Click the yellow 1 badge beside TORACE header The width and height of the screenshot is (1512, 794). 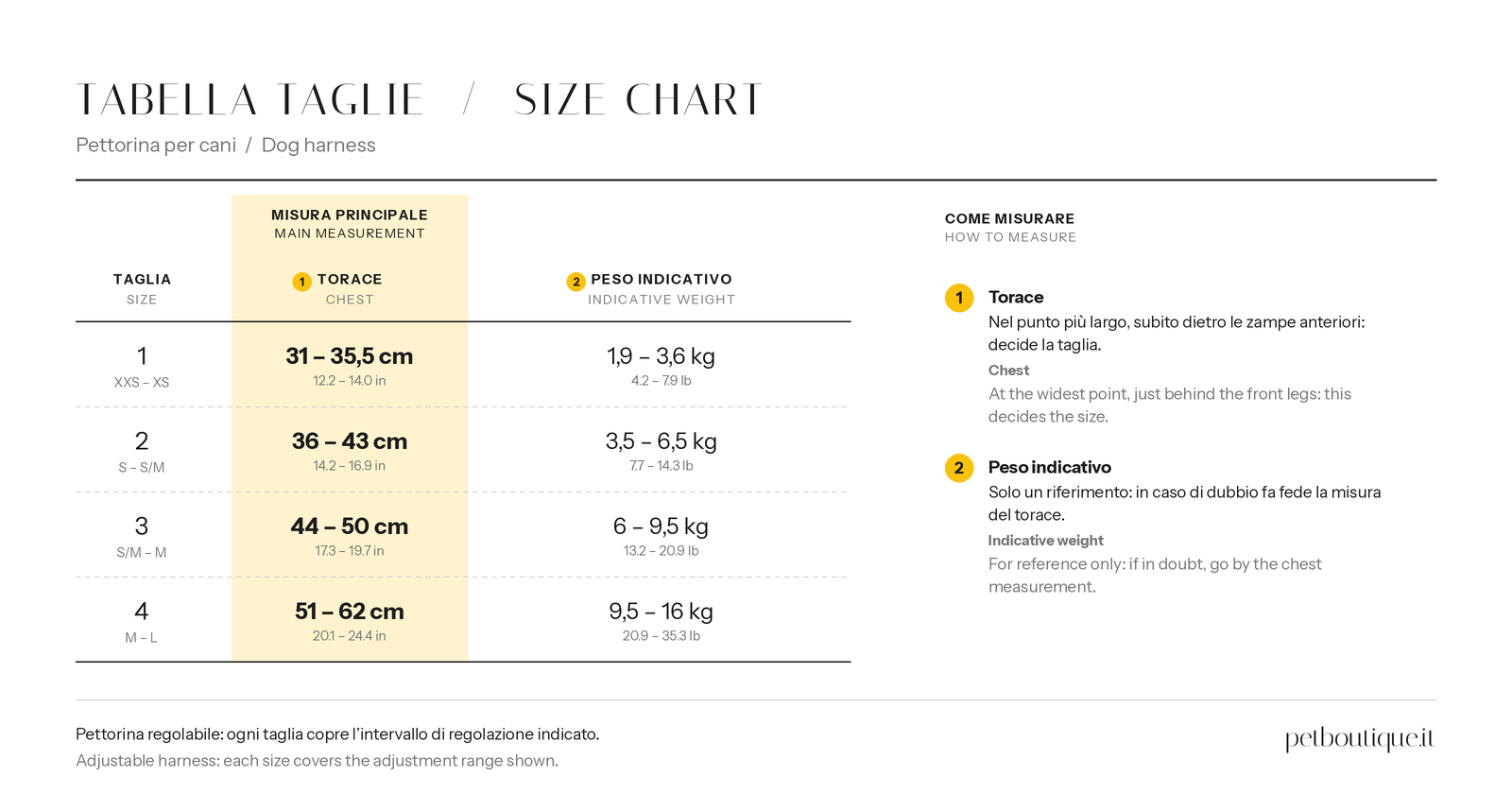point(301,282)
